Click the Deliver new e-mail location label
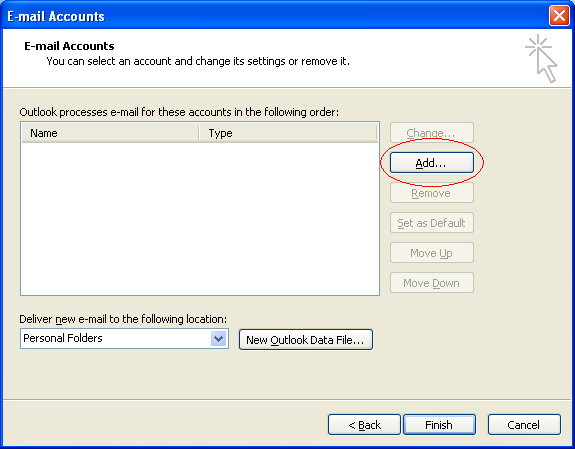 point(123,319)
